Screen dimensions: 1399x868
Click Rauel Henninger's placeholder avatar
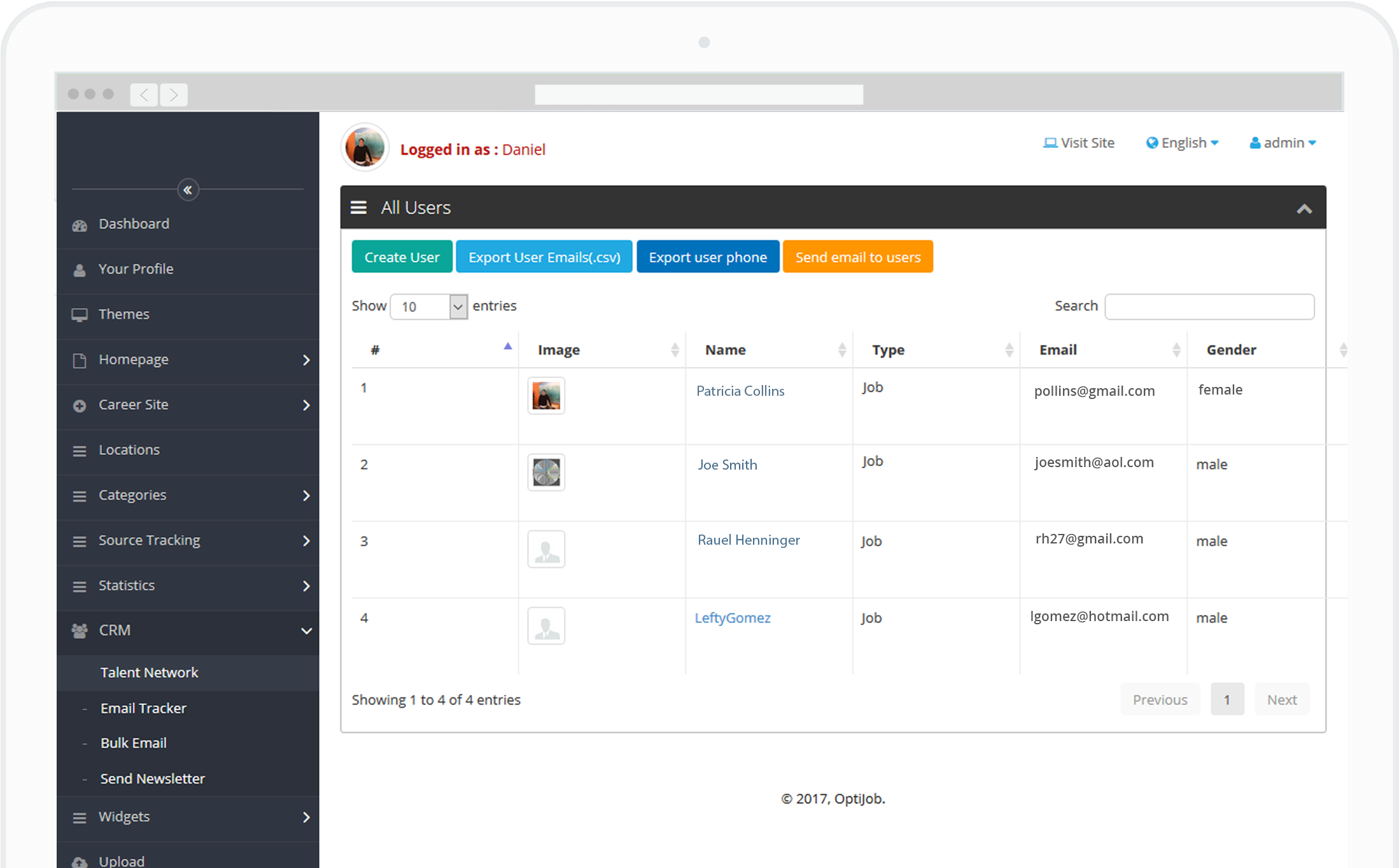pos(546,549)
